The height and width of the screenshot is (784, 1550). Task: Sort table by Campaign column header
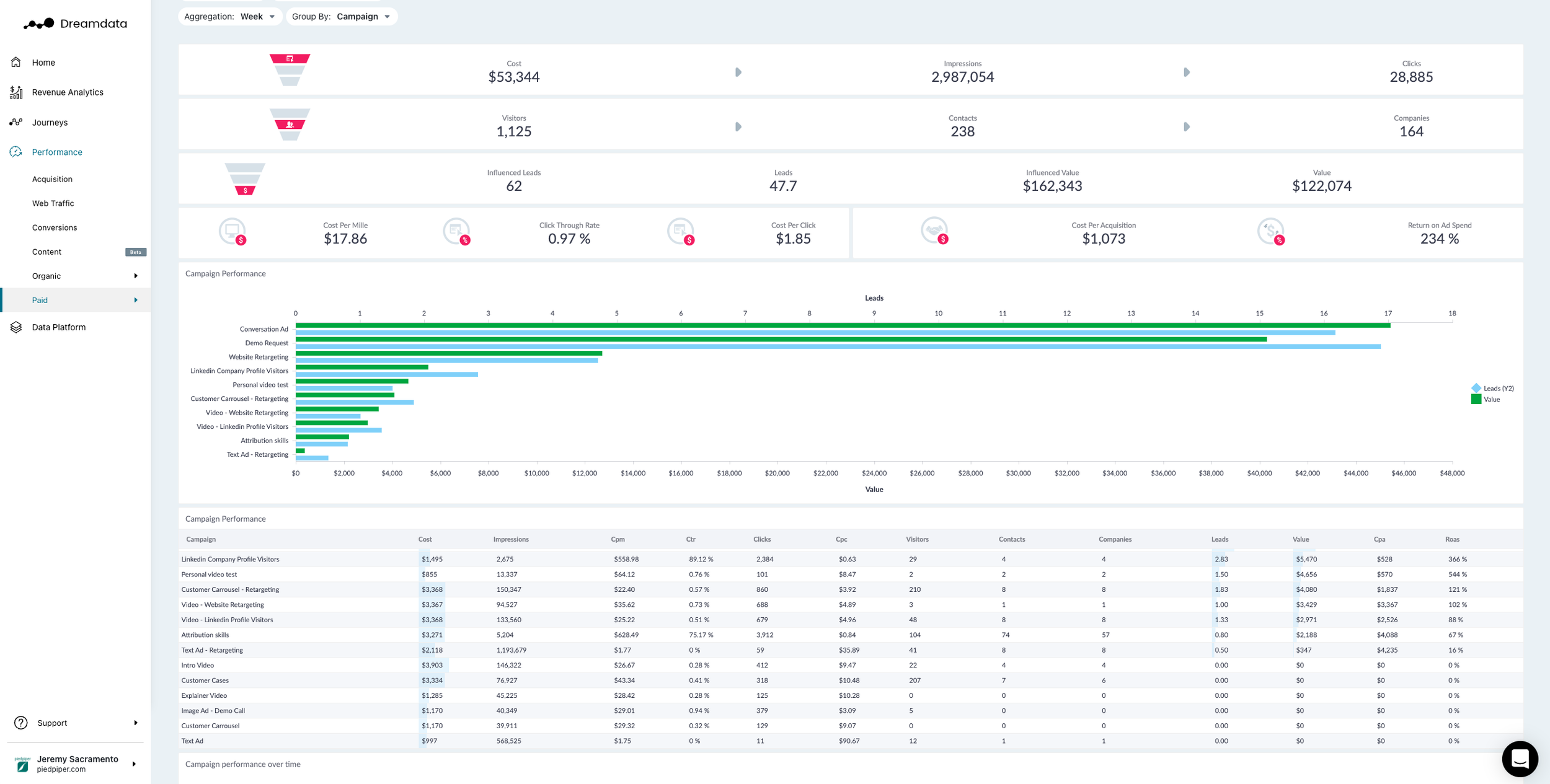(x=201, y=539)
